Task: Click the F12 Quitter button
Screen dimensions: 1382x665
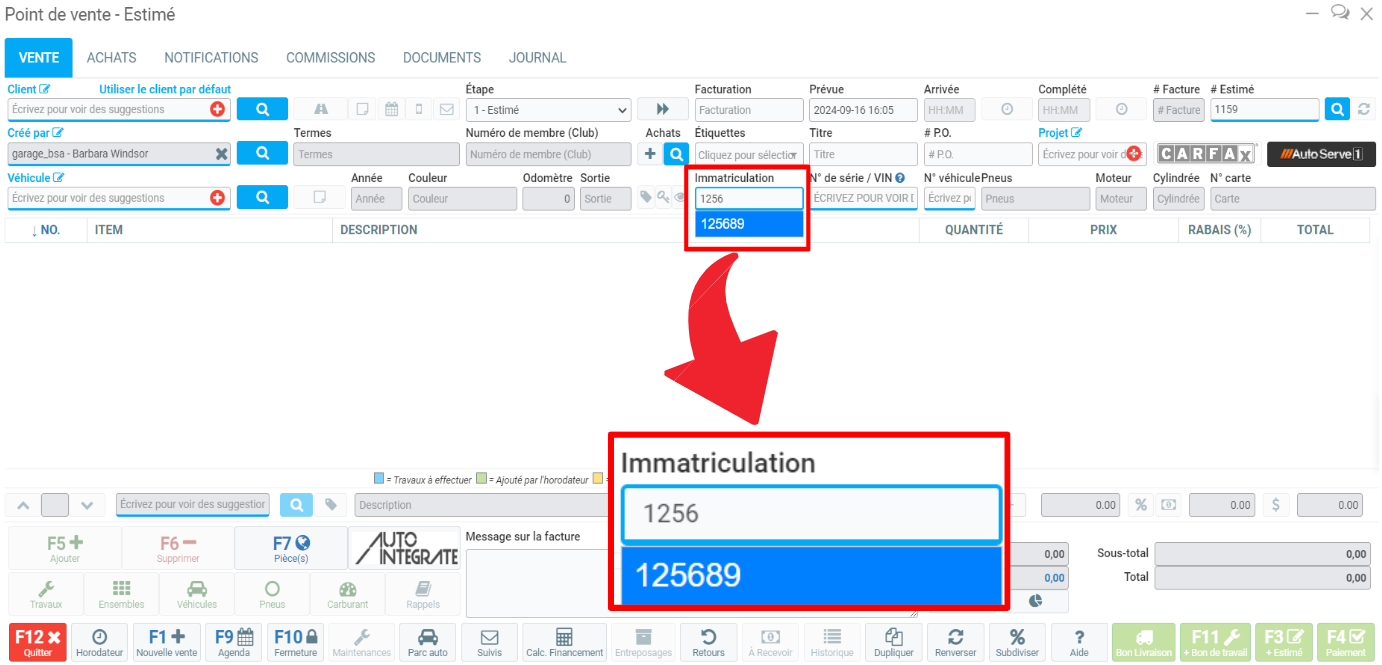Action: tap(38, 641)
